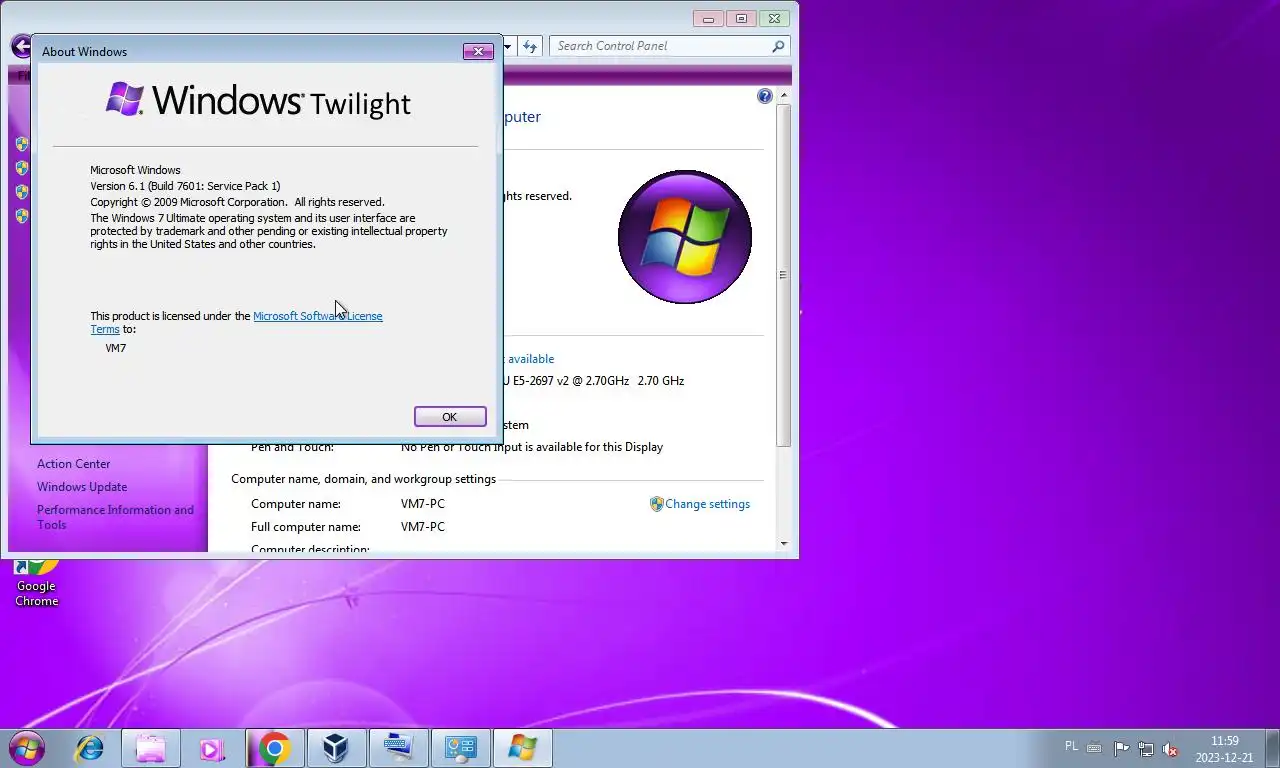Click 'No Pen or Touch Input is available' text
The image size is (1280, 768).
point(532,447)
